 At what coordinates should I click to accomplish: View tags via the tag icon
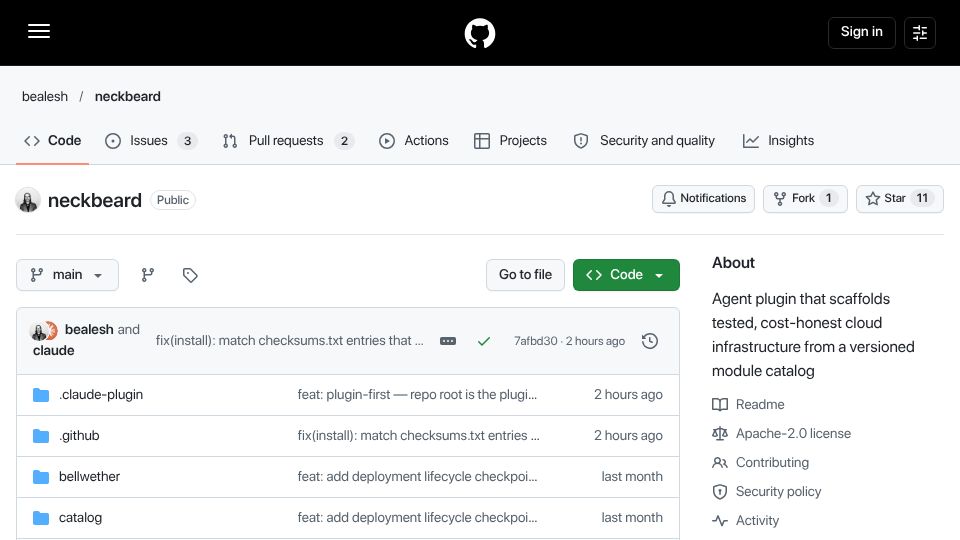[190, 275]
